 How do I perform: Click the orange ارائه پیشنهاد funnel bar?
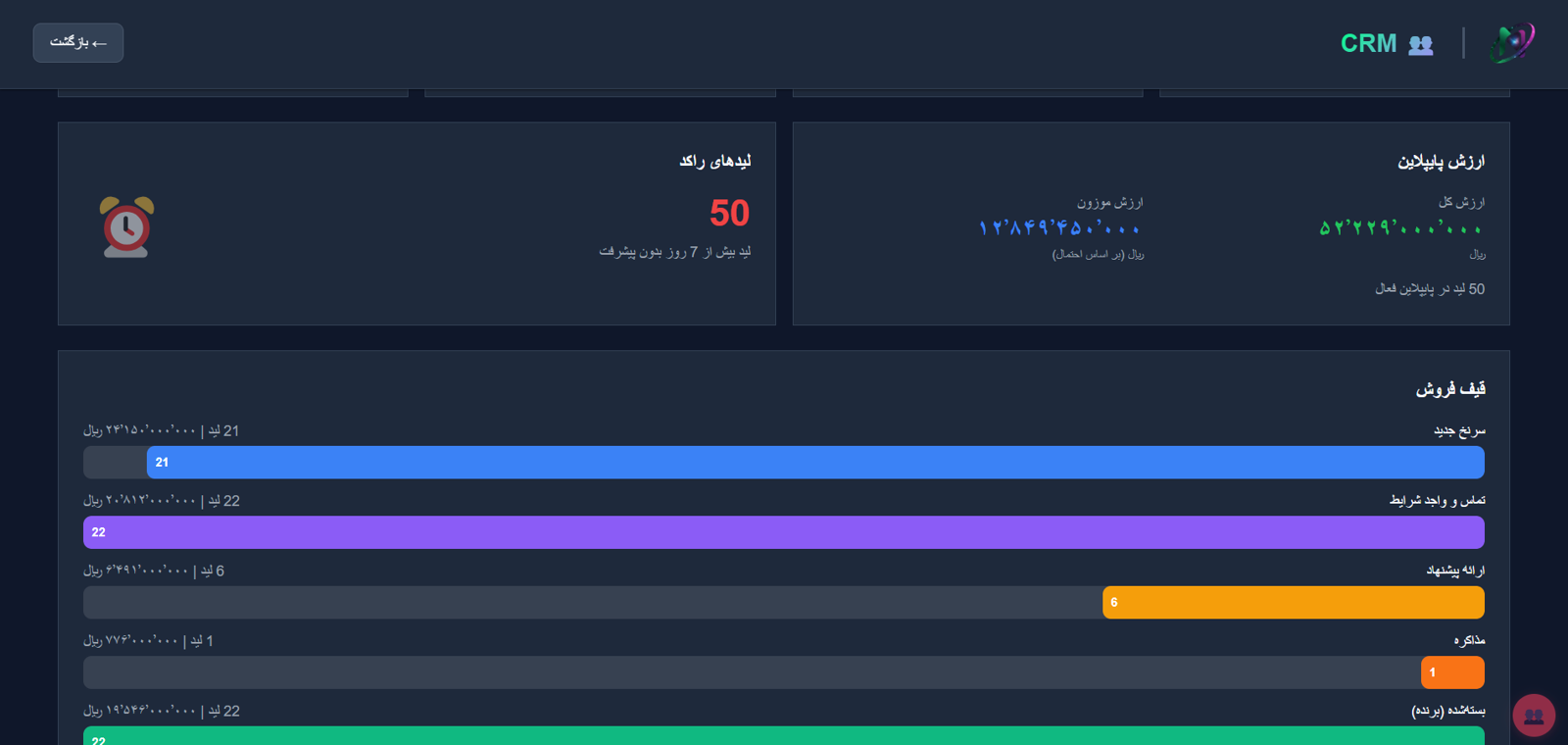[x=1294, y=603]
